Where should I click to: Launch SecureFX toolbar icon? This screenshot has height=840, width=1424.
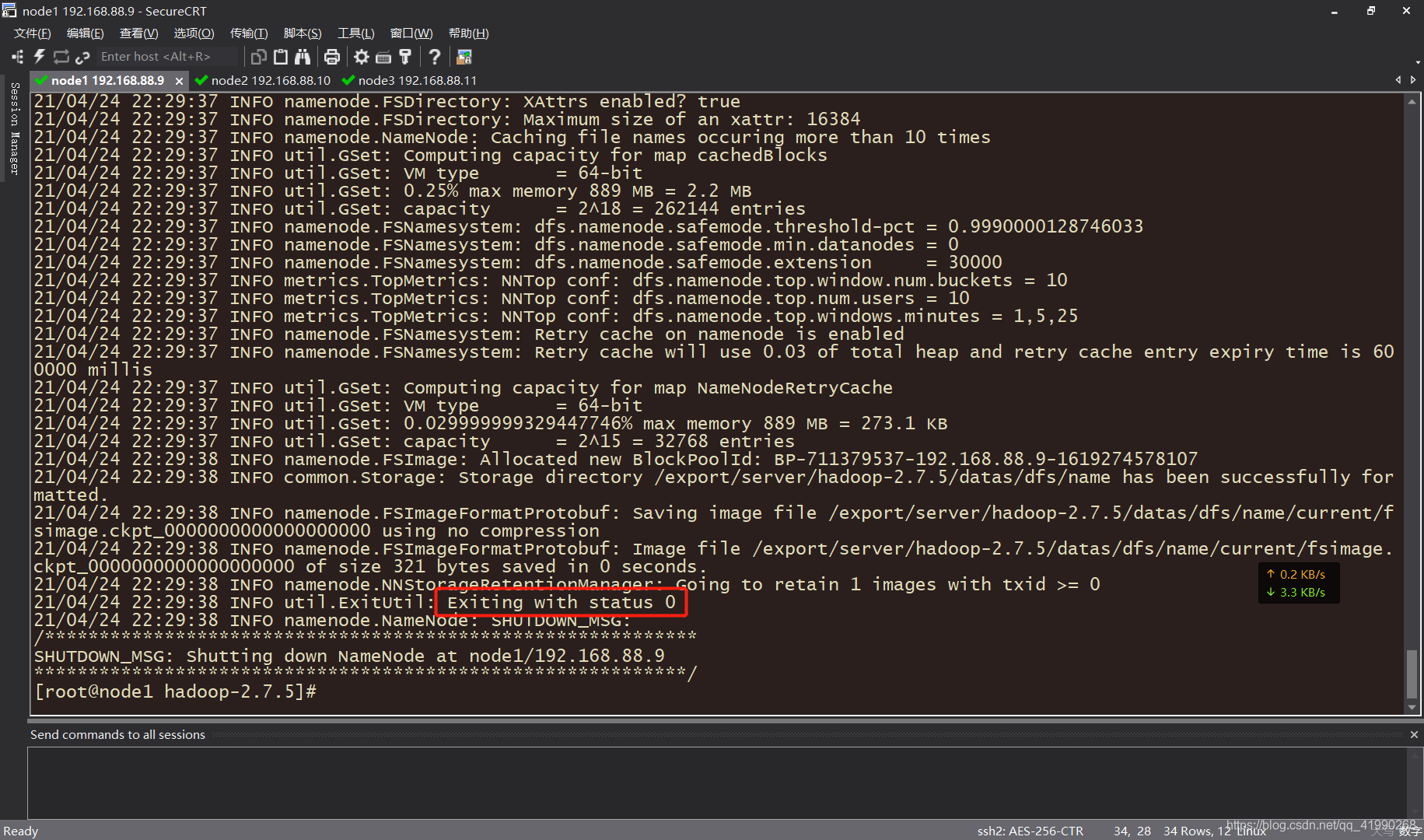[464, 57]
